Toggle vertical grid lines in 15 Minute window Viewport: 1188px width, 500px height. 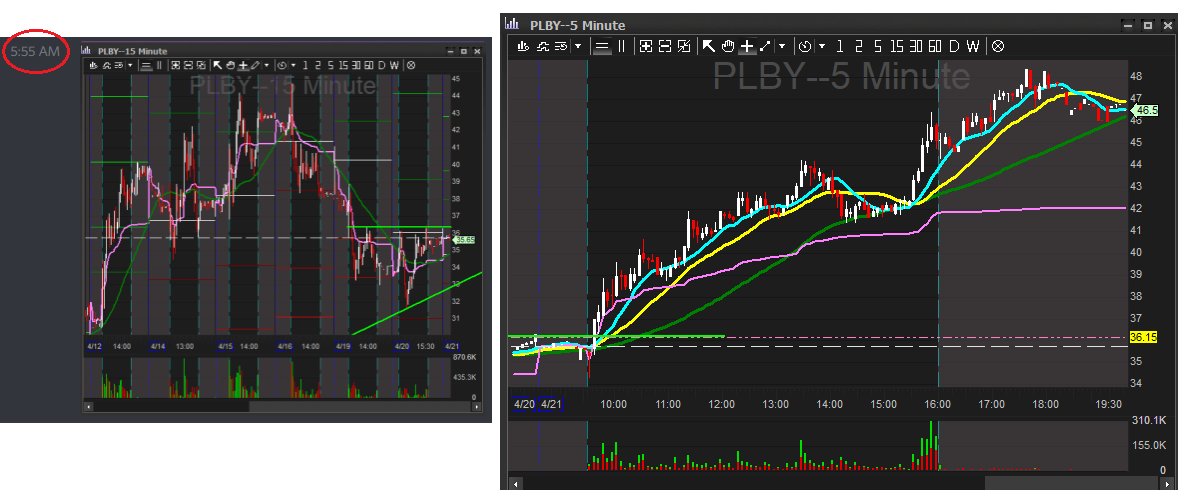click(159, 65)
